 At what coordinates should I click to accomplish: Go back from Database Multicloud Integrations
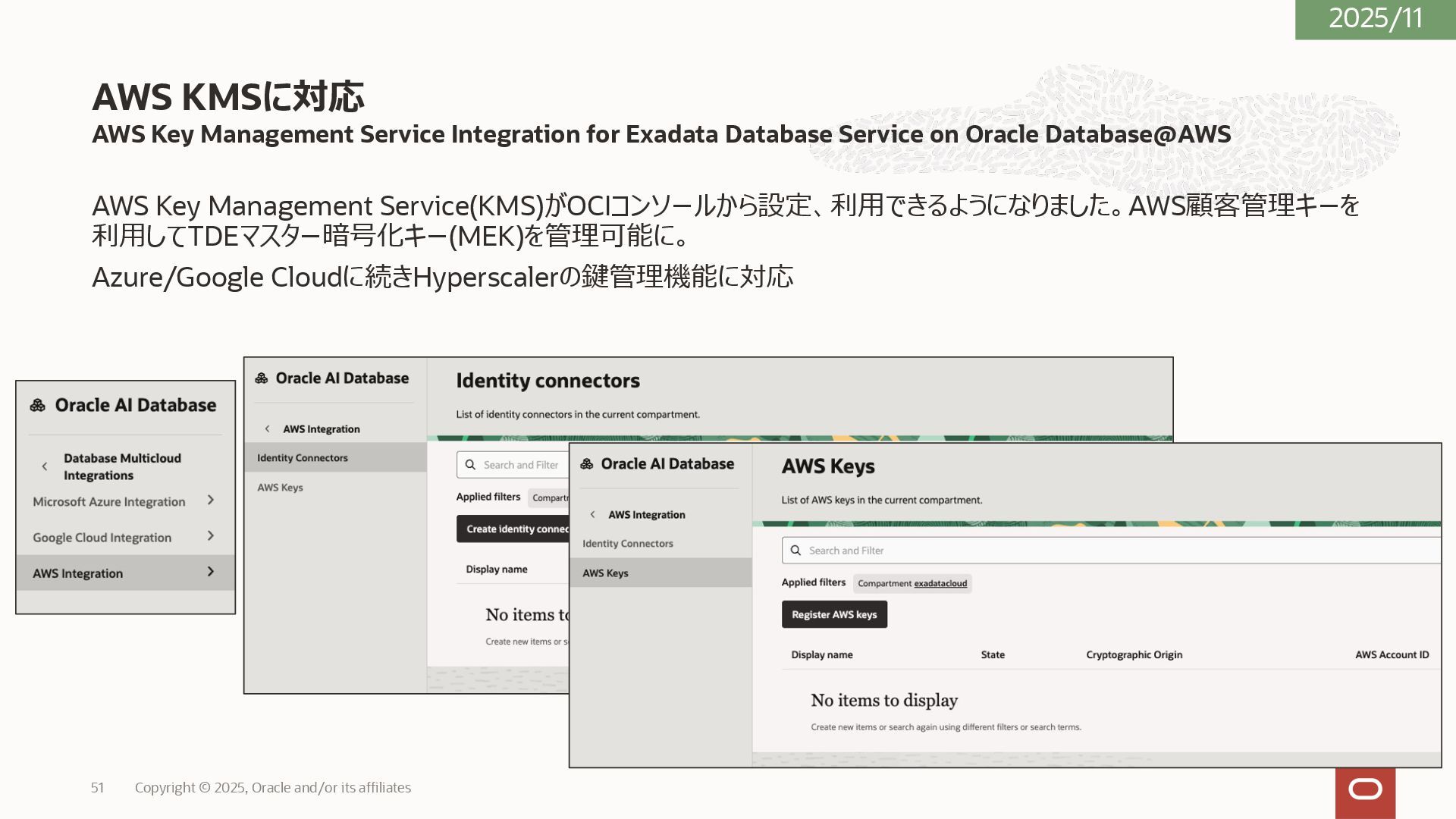(44, 466)
